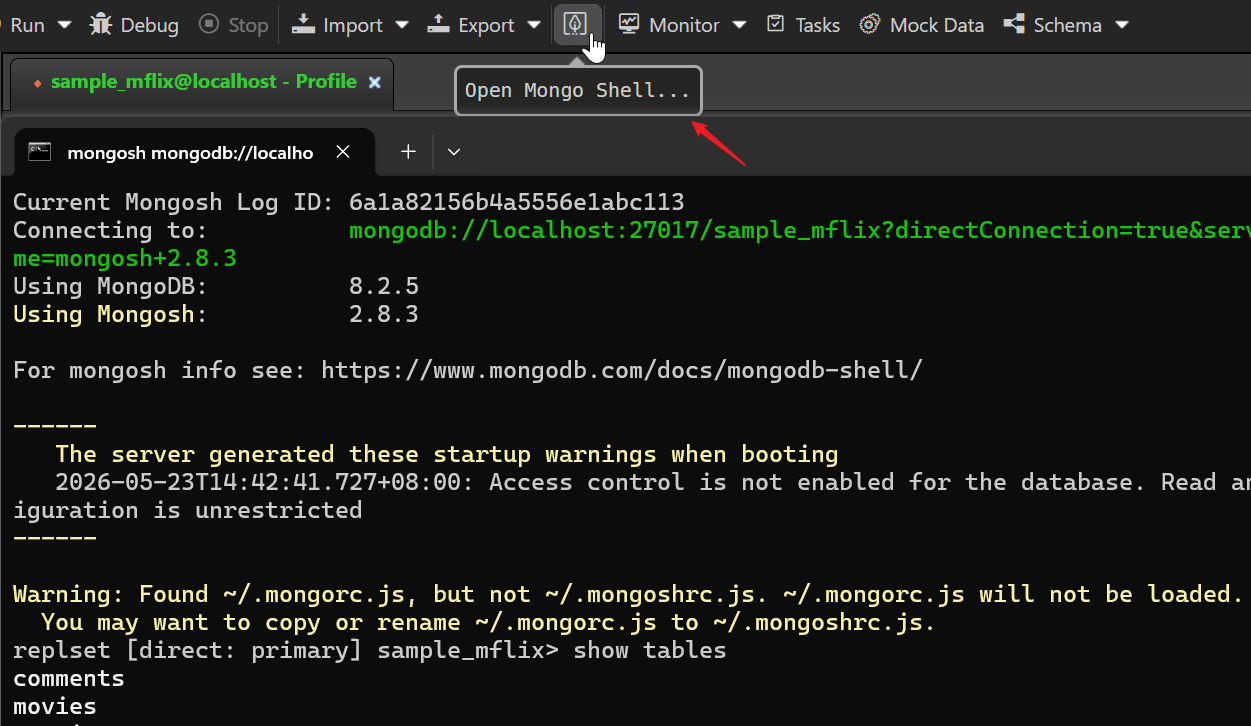The height and width of the screenshot is (726, 1251).
Task: Close the mongosh terminal tab
Action: click(x=343, y=152)
